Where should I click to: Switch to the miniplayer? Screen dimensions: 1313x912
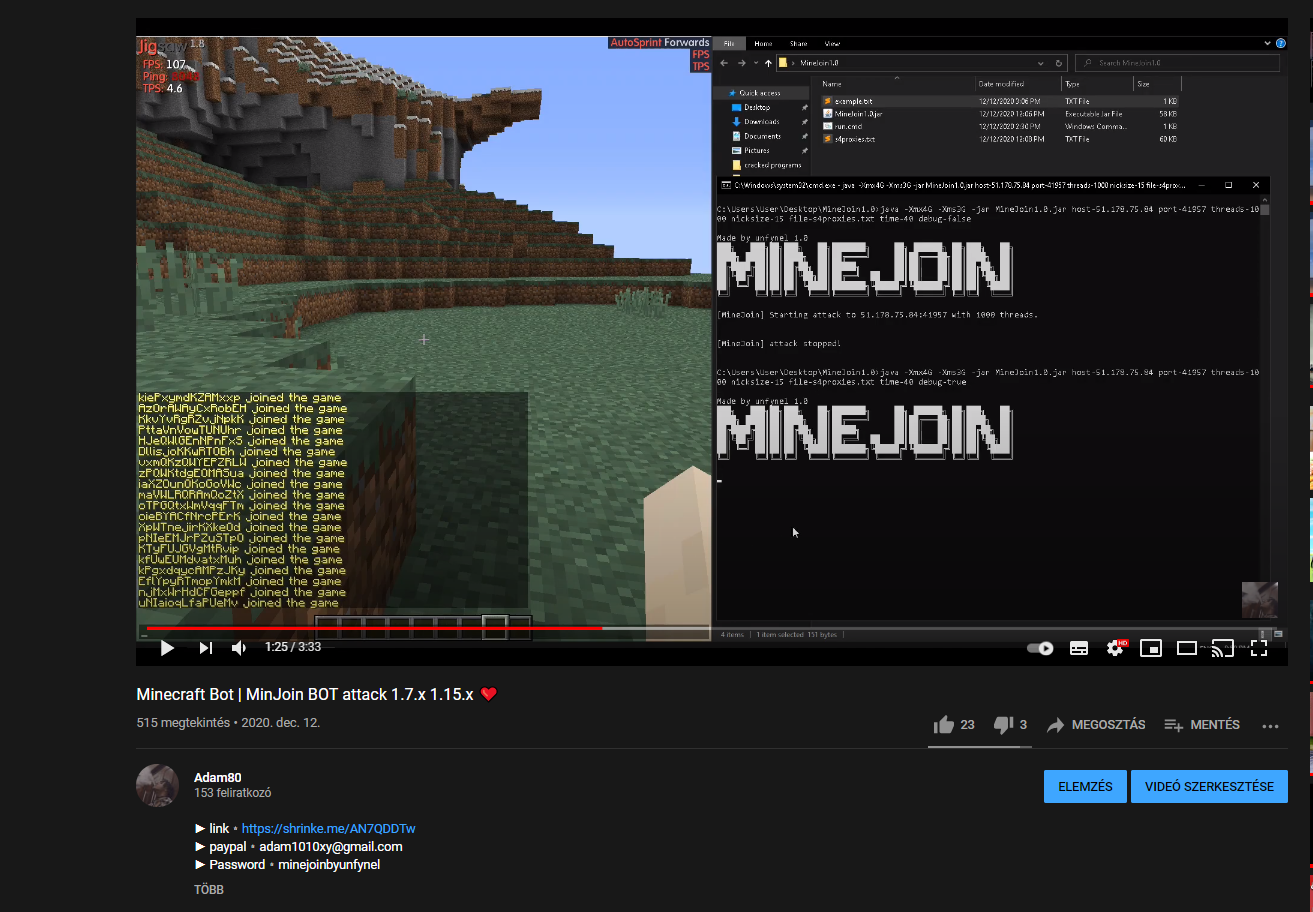(1151, 648)
